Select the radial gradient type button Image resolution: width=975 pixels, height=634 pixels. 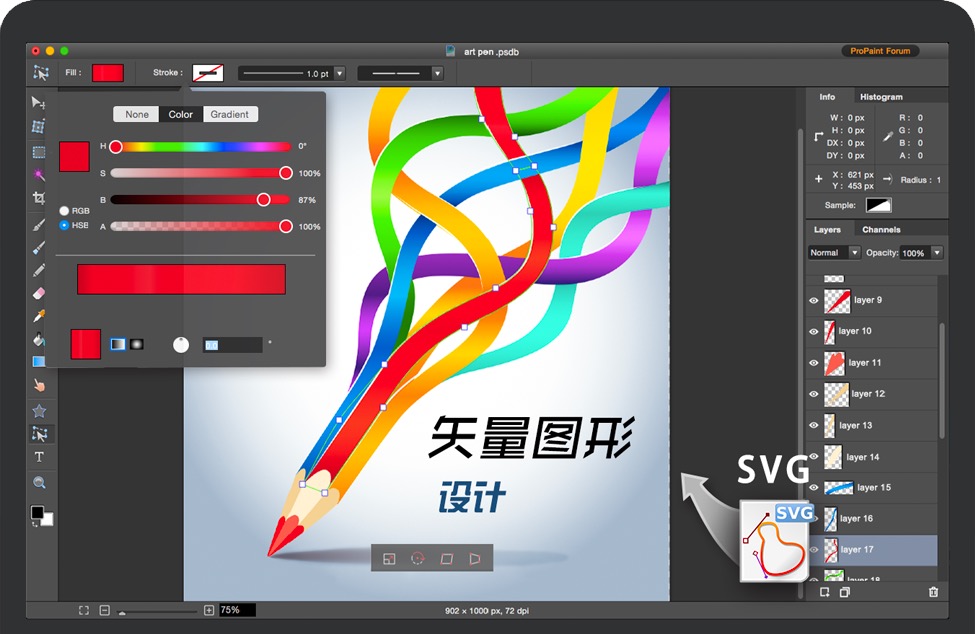click(x=137, y=344)
